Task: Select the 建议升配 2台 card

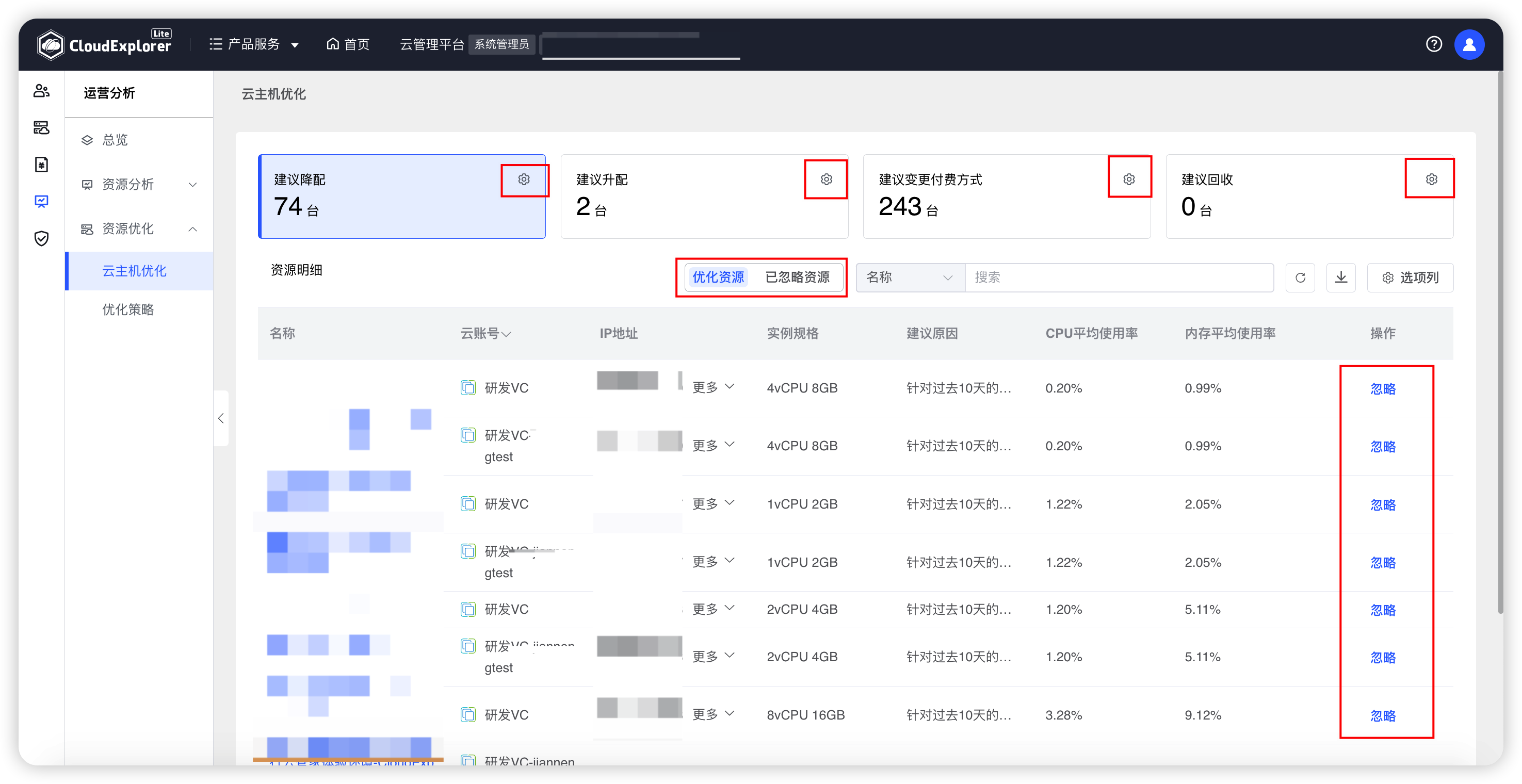Action: [704, 197]
